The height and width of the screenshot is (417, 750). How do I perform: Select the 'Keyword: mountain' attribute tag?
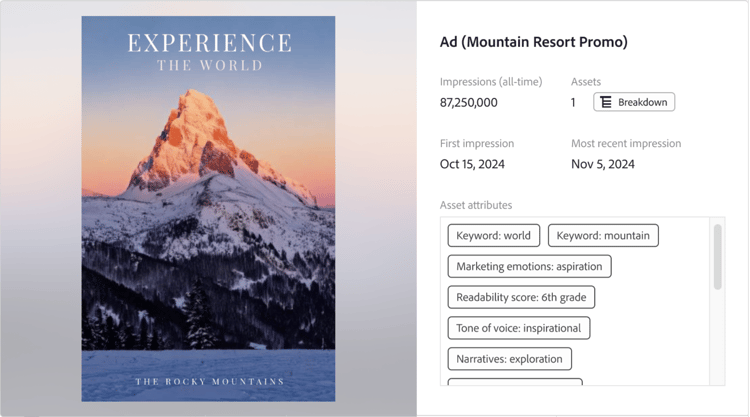tap(603, 236)
